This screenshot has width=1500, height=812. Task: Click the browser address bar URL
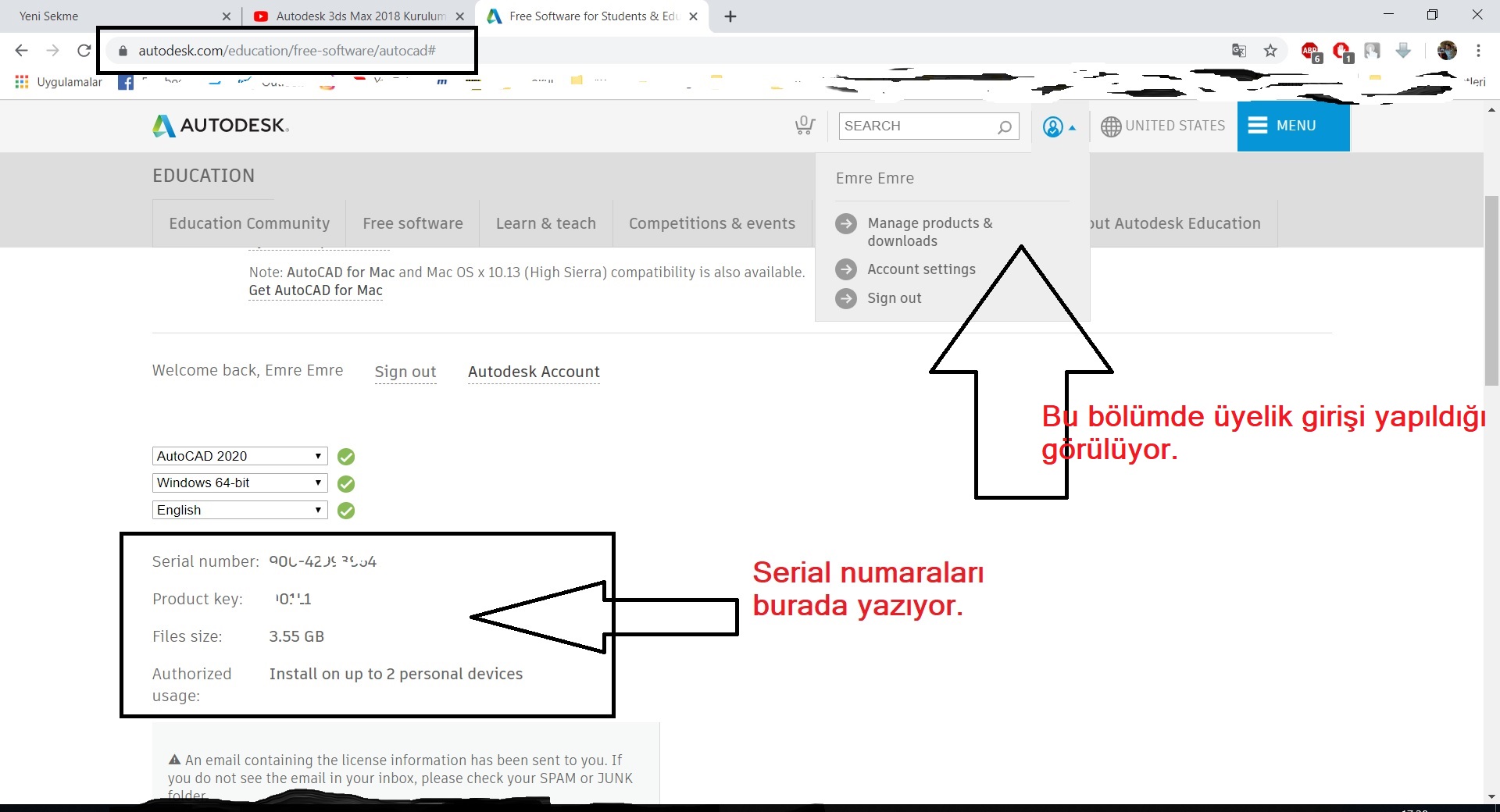(x=287, y=51)
